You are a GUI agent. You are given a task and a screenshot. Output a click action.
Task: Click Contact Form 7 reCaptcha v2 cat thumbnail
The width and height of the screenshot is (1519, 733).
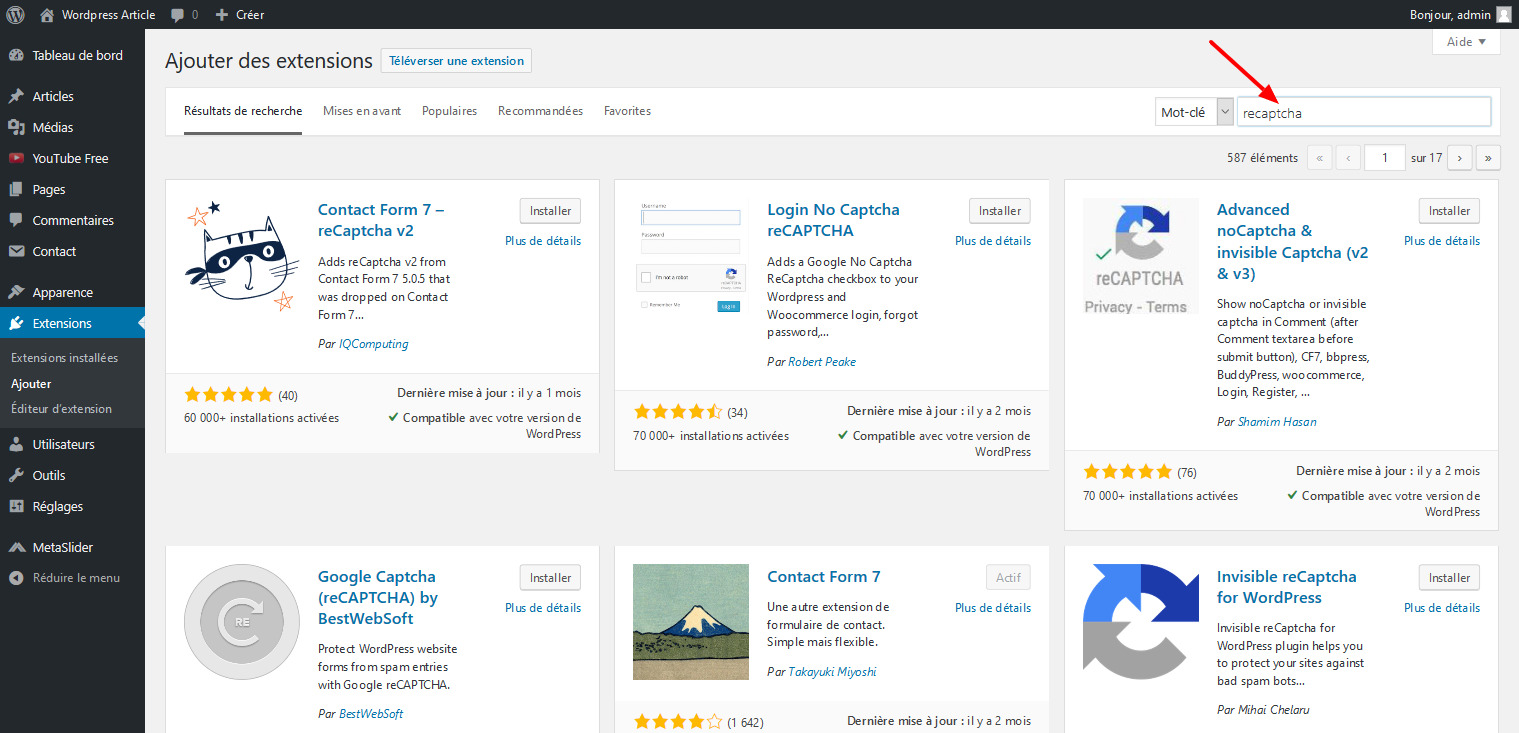pyautogui.click(x=241, y=258)
